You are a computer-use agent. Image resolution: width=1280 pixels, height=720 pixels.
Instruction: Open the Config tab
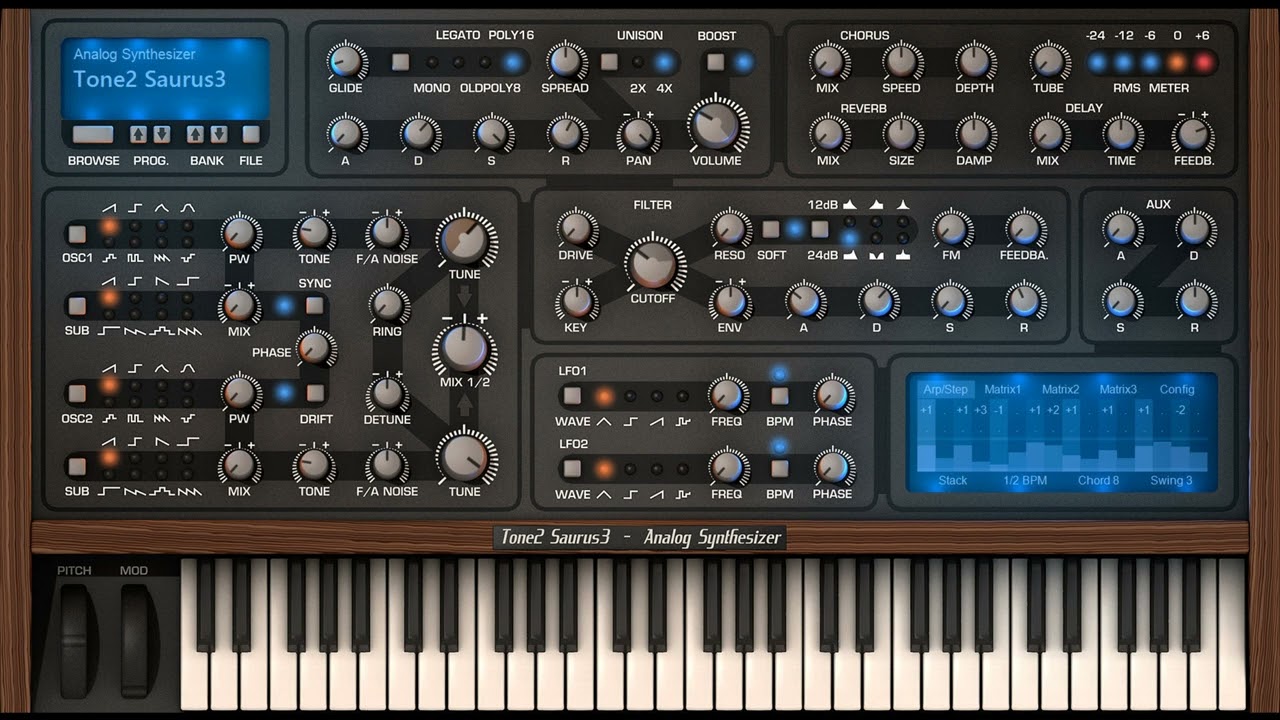[1177, 390]
